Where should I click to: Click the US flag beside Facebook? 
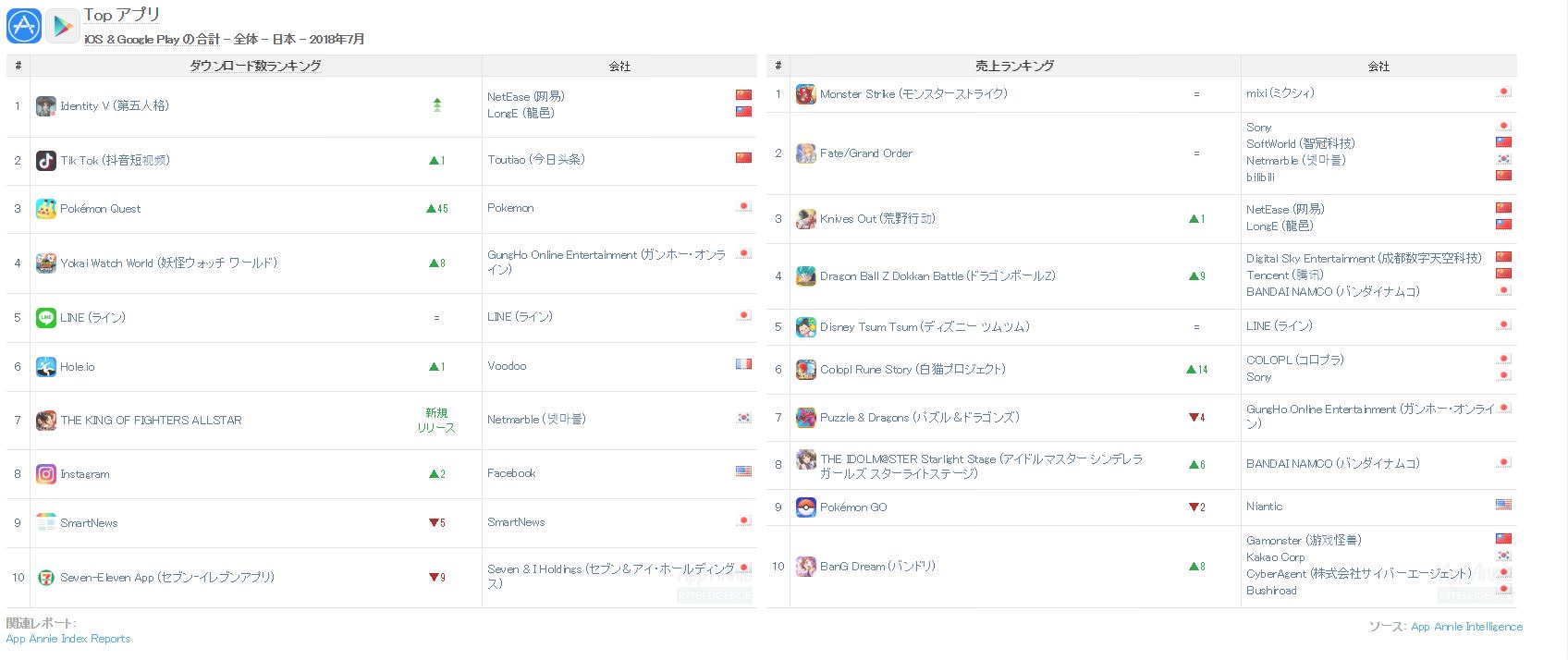pyautogui.click(x=743, y=471)
